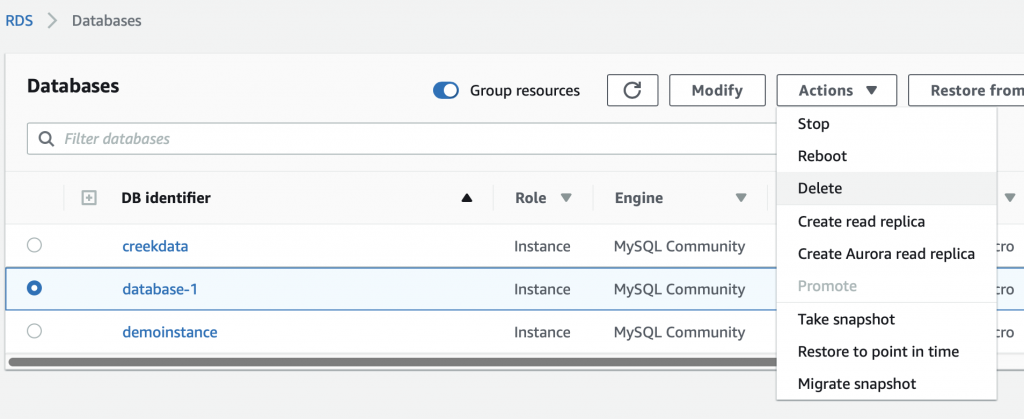This screenshot has height=419, width=1024.
Task: Click the refresh databases icon button
Action: pyautogui.click(x=632, y=90)
